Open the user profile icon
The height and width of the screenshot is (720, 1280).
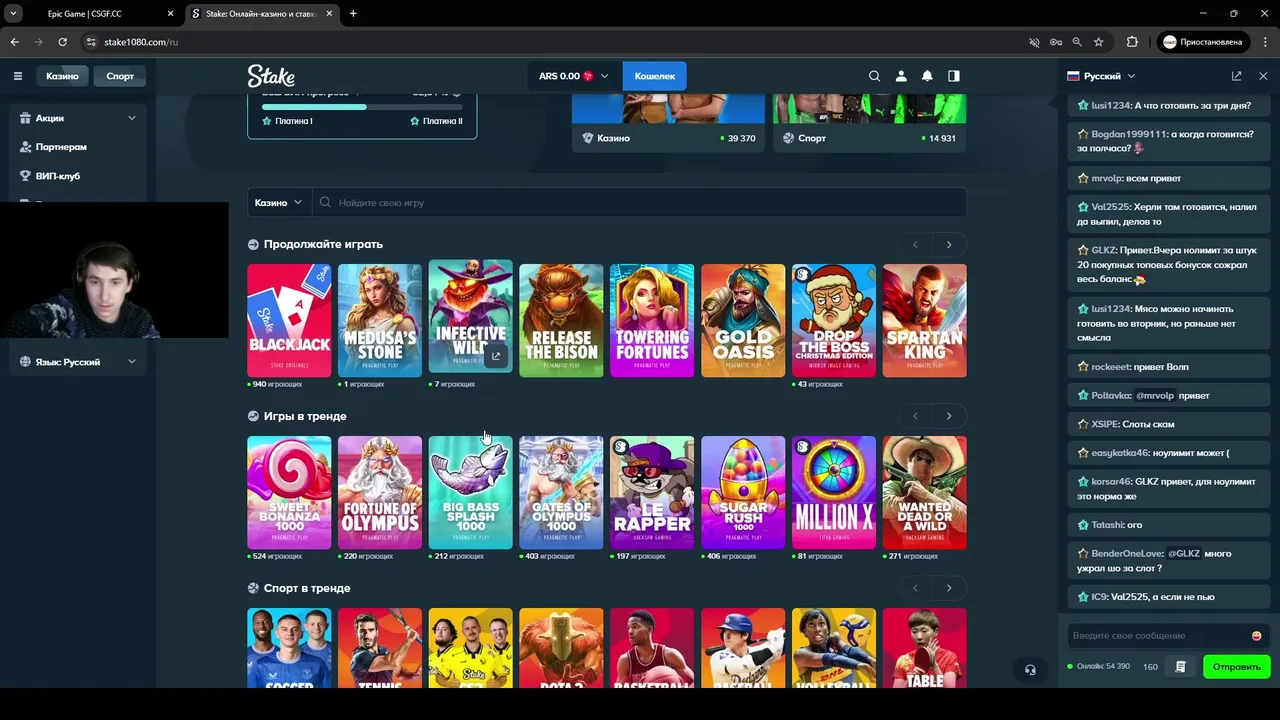click(901, 76)
